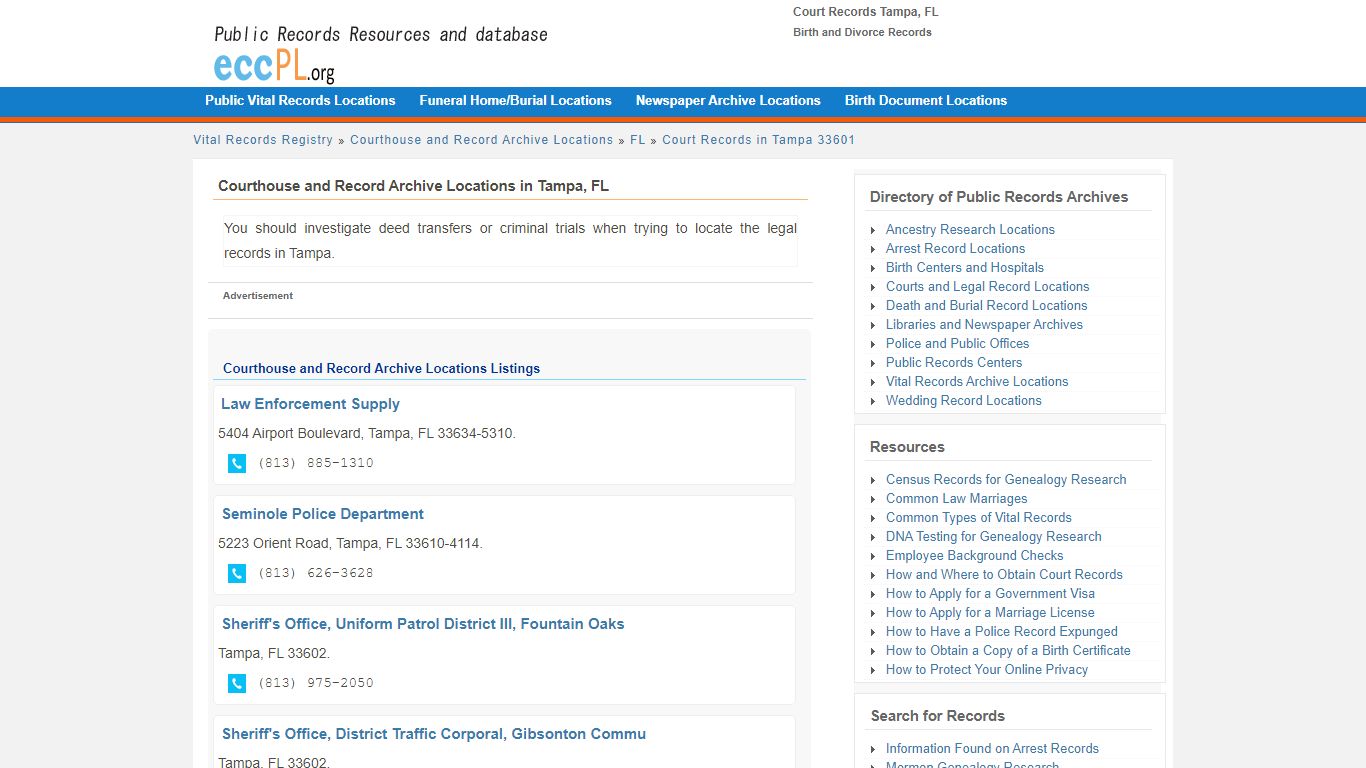Open Wedding Record Locations
Image resolution: width=1366 pixels, height=768 pixels.
[x=963, y=401]
